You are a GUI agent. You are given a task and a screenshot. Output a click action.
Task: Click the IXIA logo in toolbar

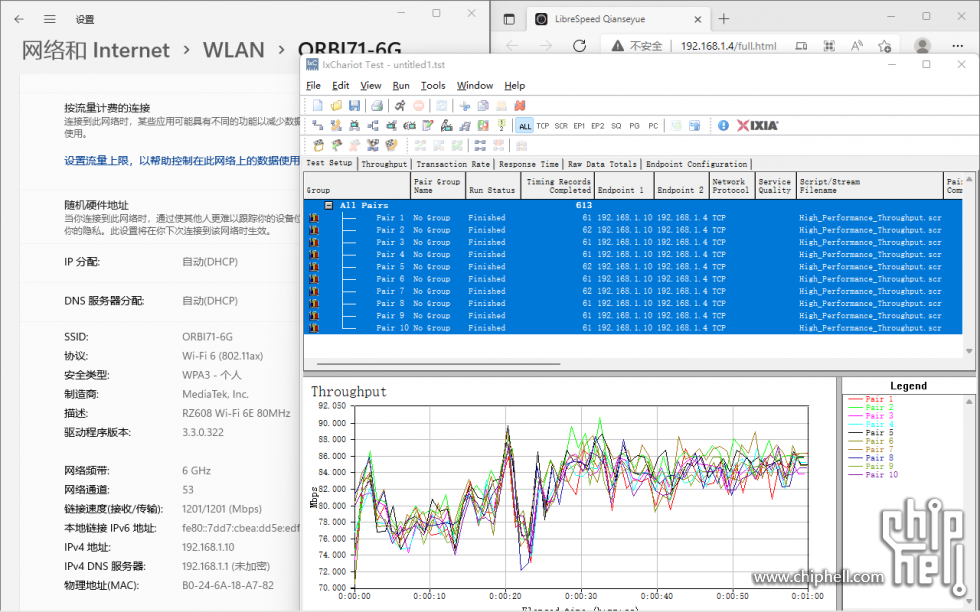point(758,126)
